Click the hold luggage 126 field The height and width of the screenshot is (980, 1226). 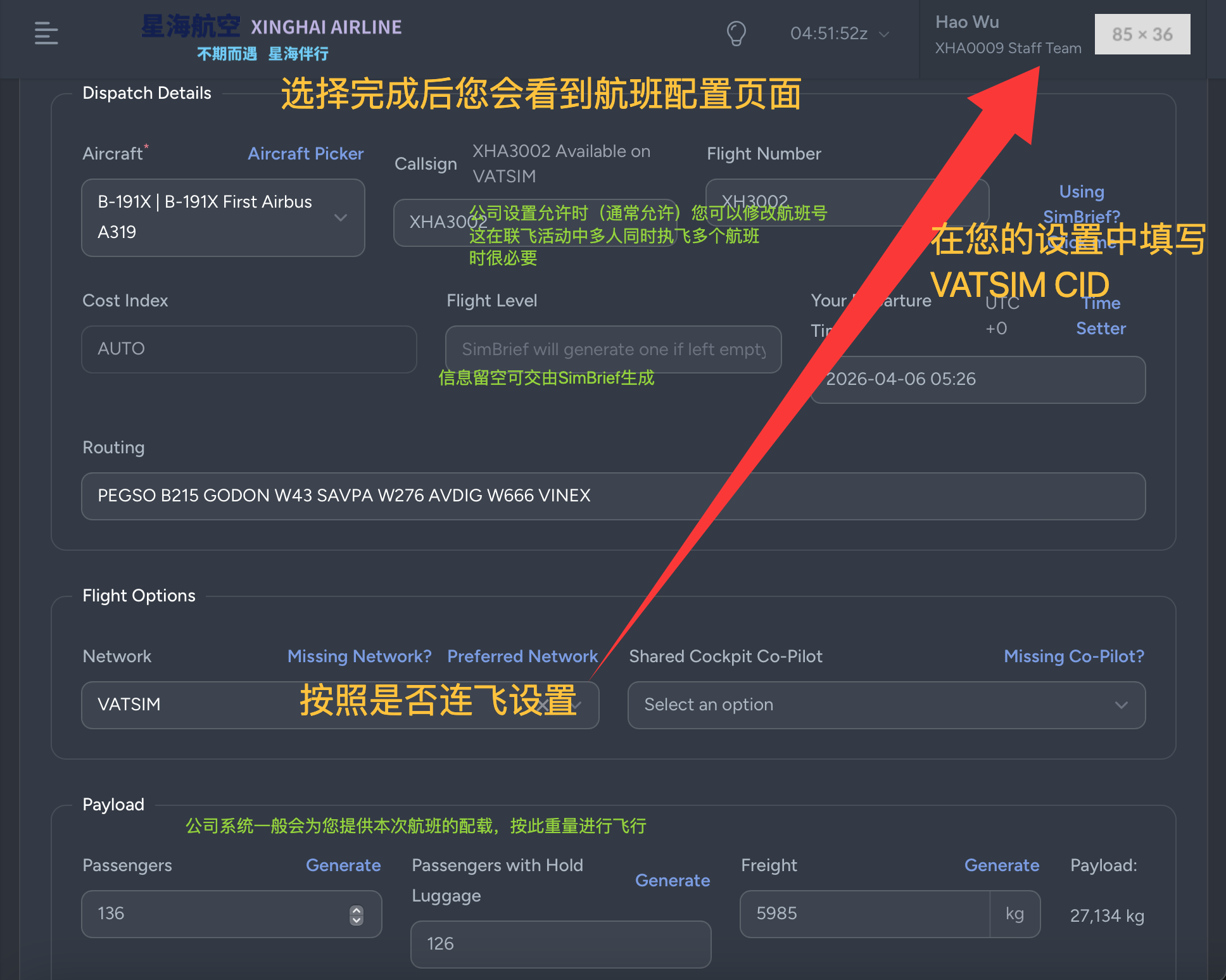(560, 944)
